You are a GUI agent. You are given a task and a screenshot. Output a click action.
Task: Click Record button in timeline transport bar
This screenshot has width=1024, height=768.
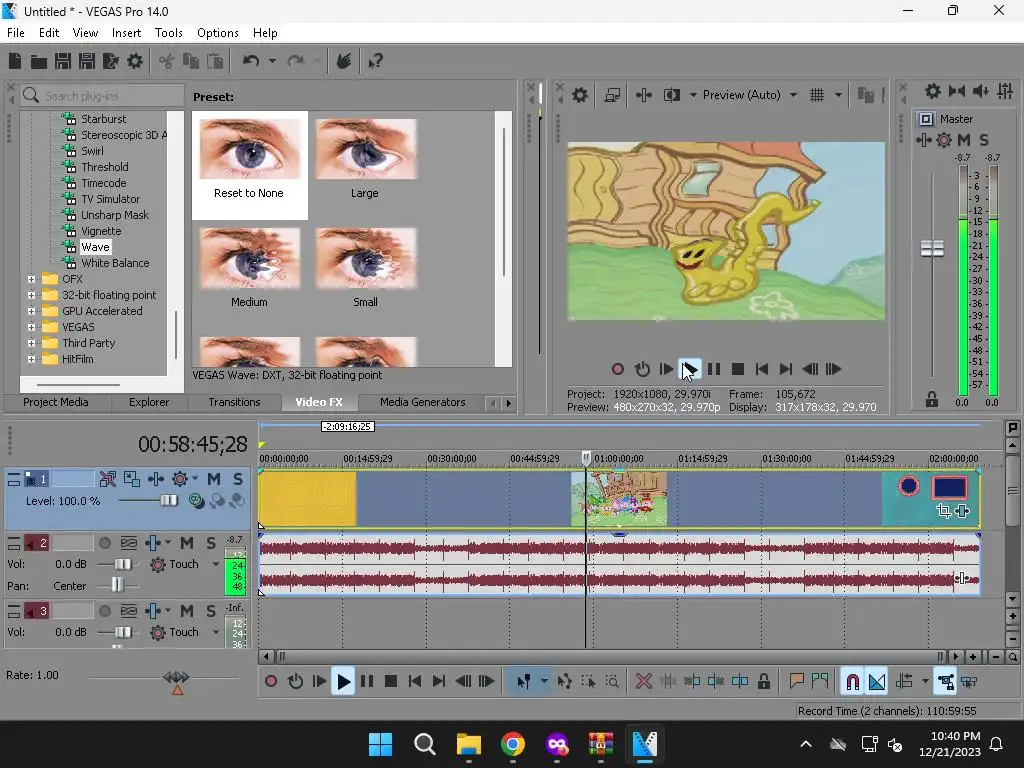coord(271,681)
